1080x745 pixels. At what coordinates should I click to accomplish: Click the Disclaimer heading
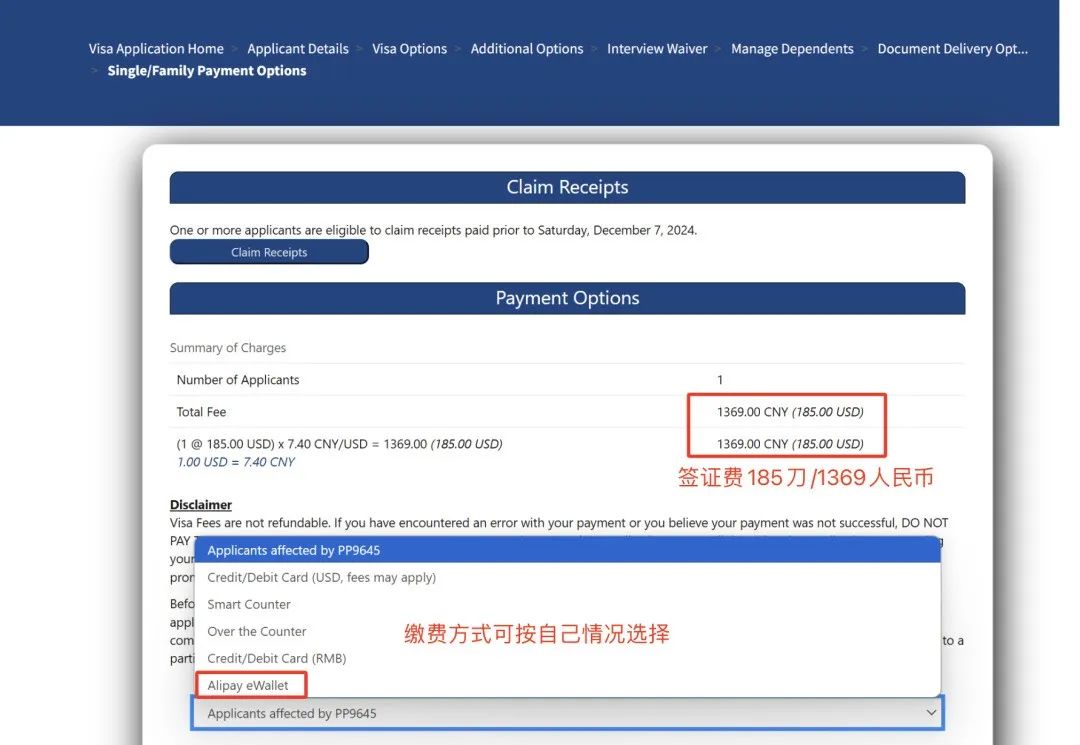[x=201, y=505]
